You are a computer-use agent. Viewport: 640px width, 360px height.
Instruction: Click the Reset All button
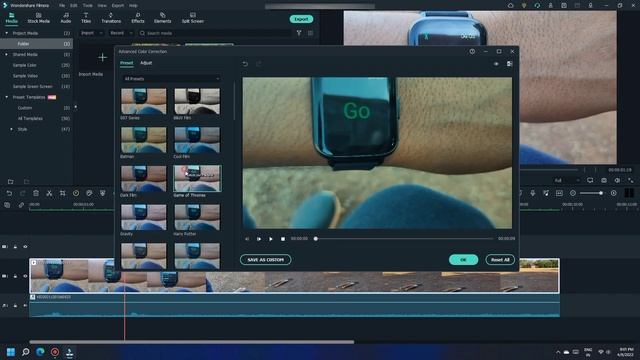pyautogui.click(x=500, y=260)
